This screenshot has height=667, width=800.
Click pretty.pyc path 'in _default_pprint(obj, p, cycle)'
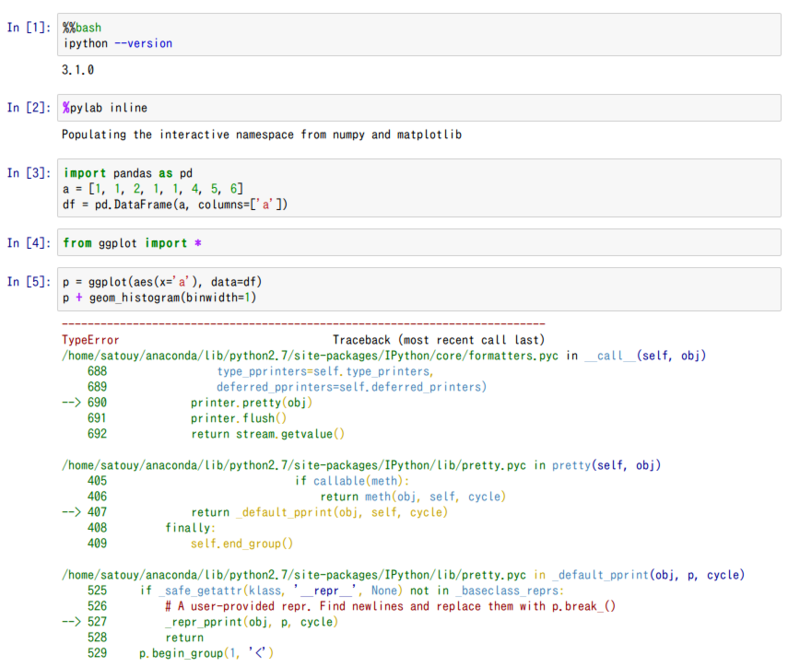[x=403, y=575]
